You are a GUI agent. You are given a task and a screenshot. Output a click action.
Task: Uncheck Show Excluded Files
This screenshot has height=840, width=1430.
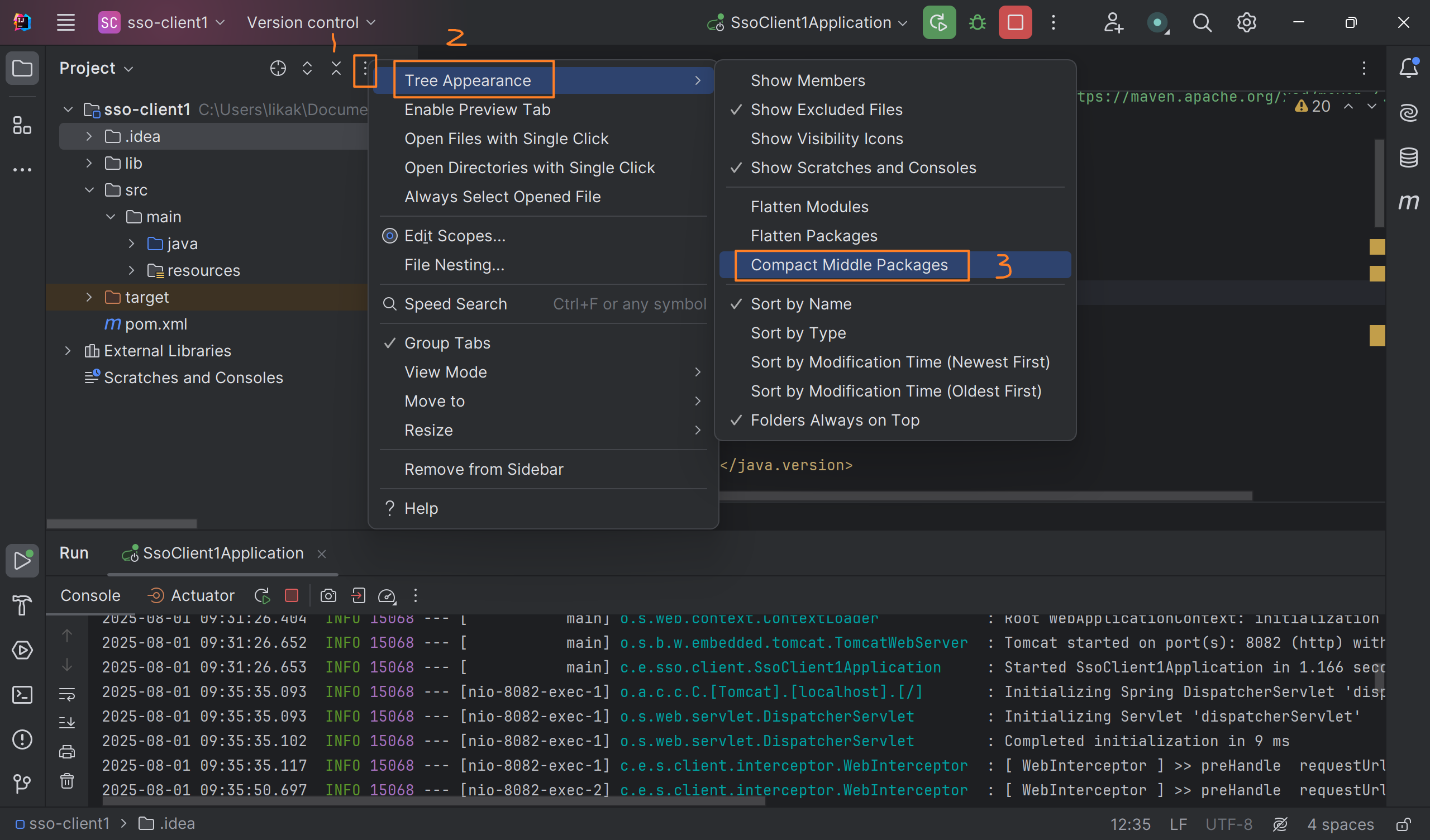coord(826,109)
